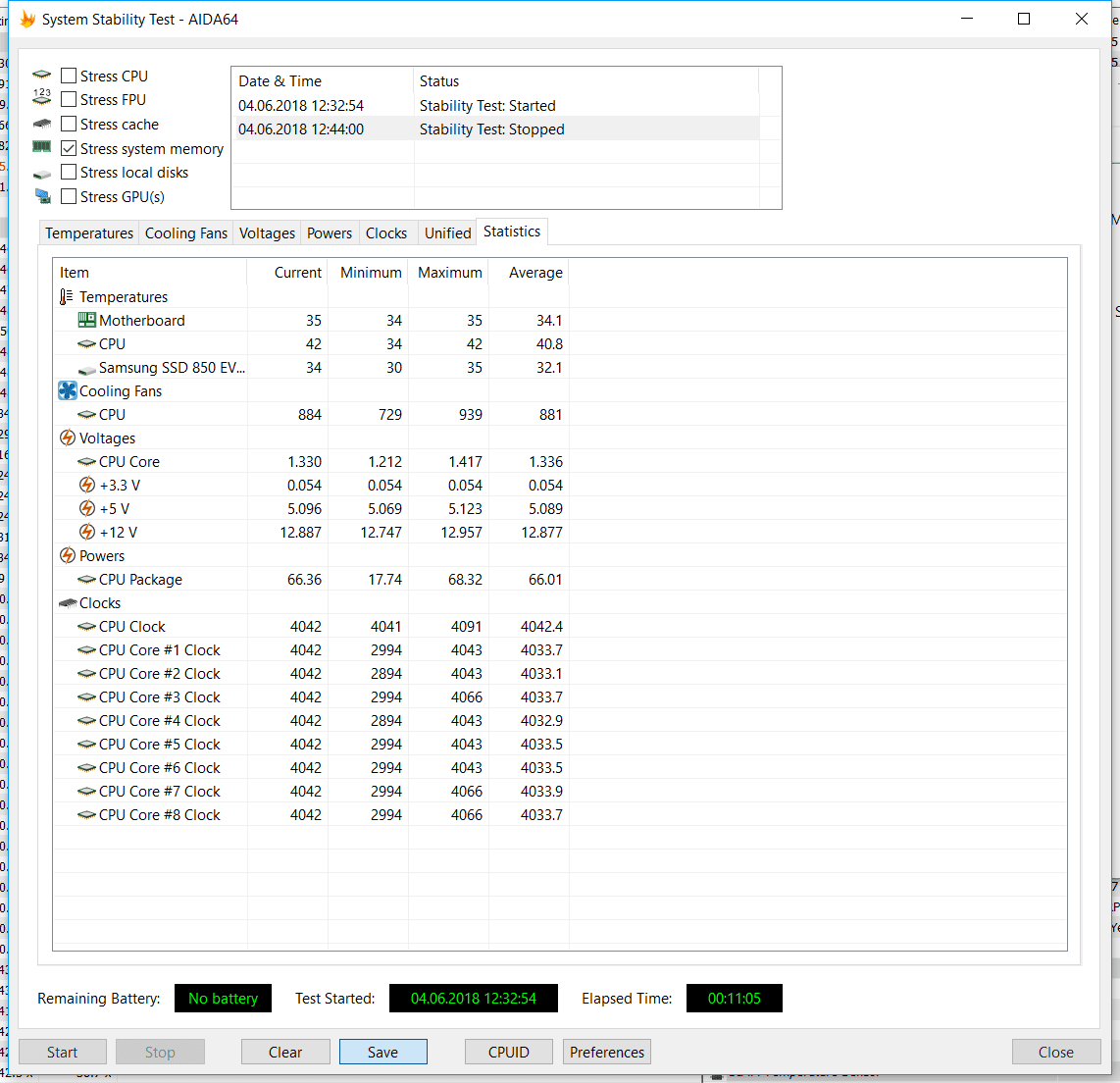Select the CPU Core #4 Clock row
This screenshot has height=1083, width=1120.
pyautogui.click(x=312, y=721)
